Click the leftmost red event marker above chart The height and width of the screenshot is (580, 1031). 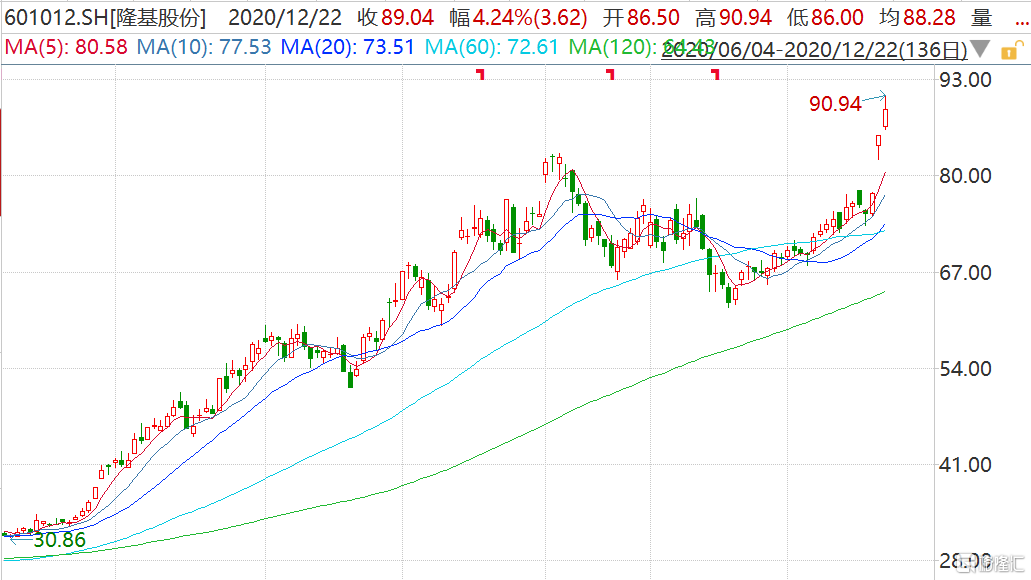(x=481, y=74)
